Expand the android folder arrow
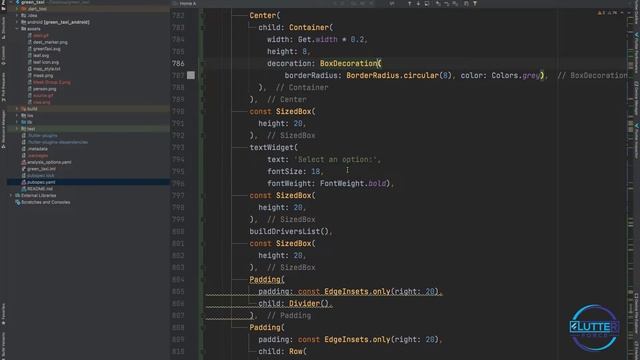 (17, 22)
